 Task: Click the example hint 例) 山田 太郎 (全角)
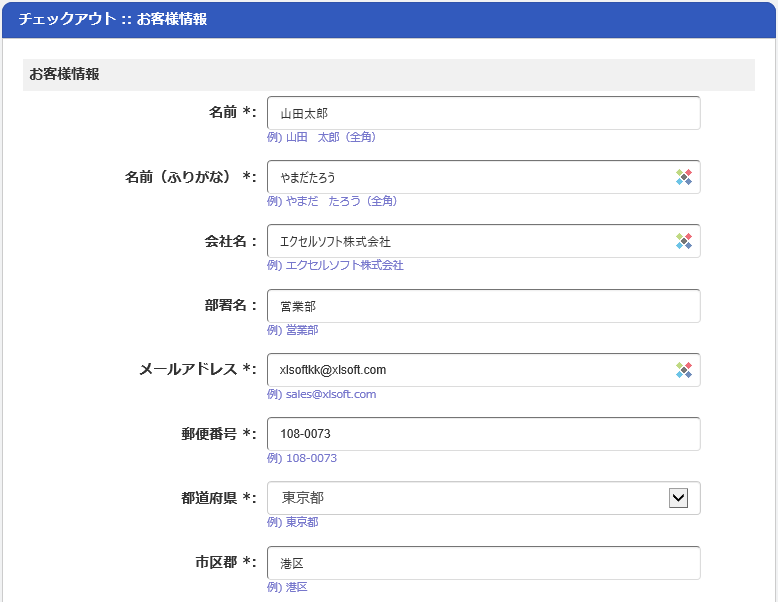pos(322,137)
